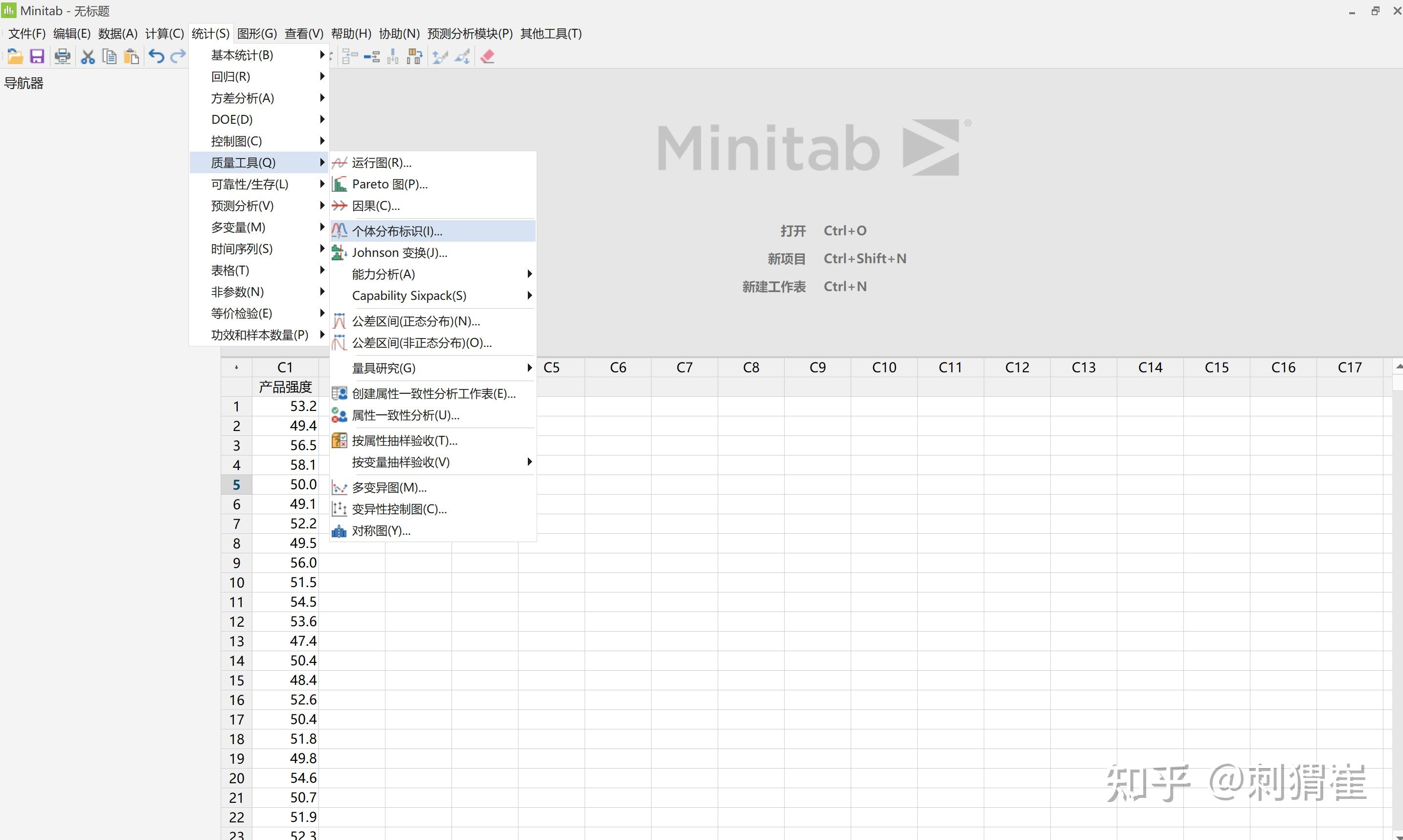Expand DOE(D) submenu
Screen dimensions: 1403x840
tap(259, 120)
